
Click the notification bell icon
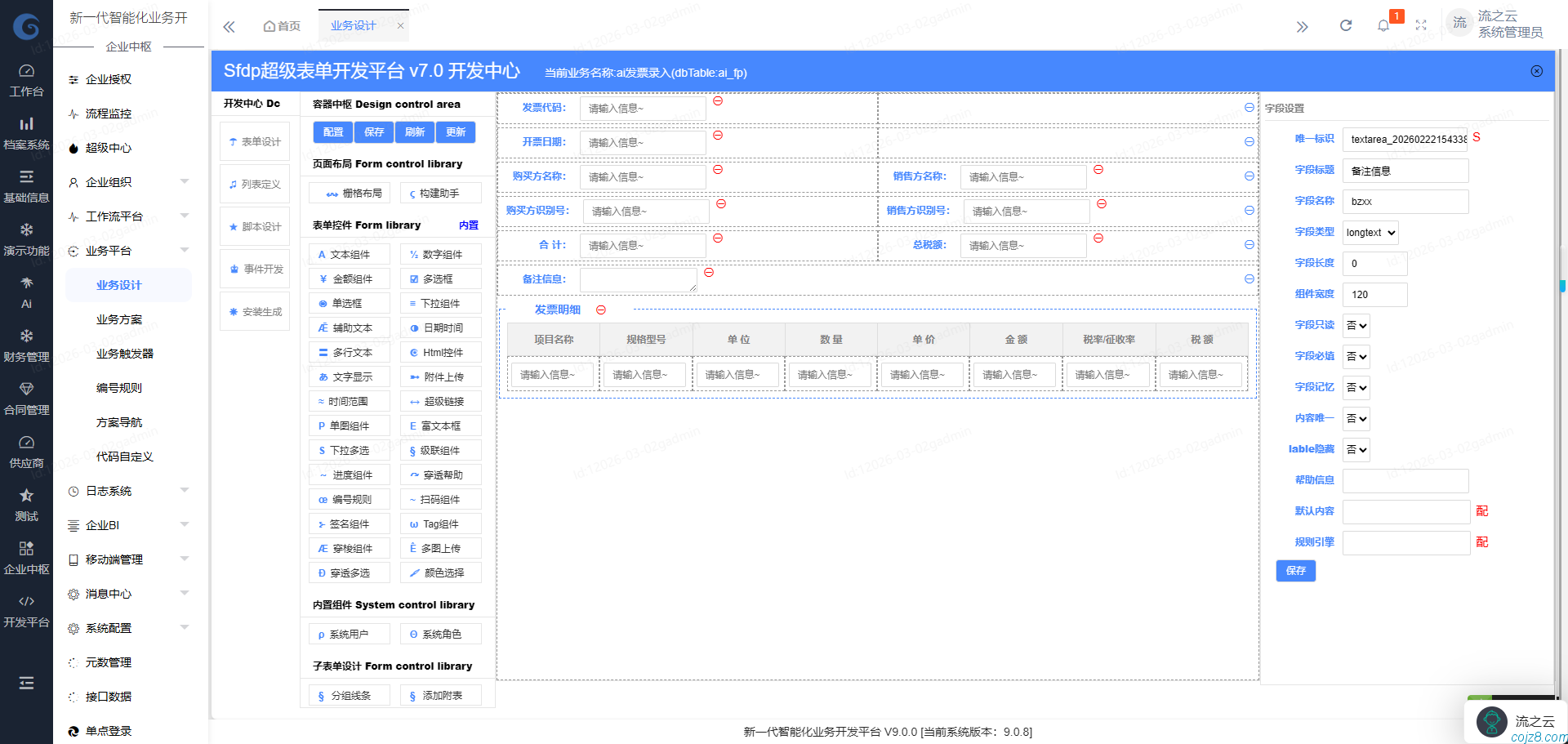1383,25
